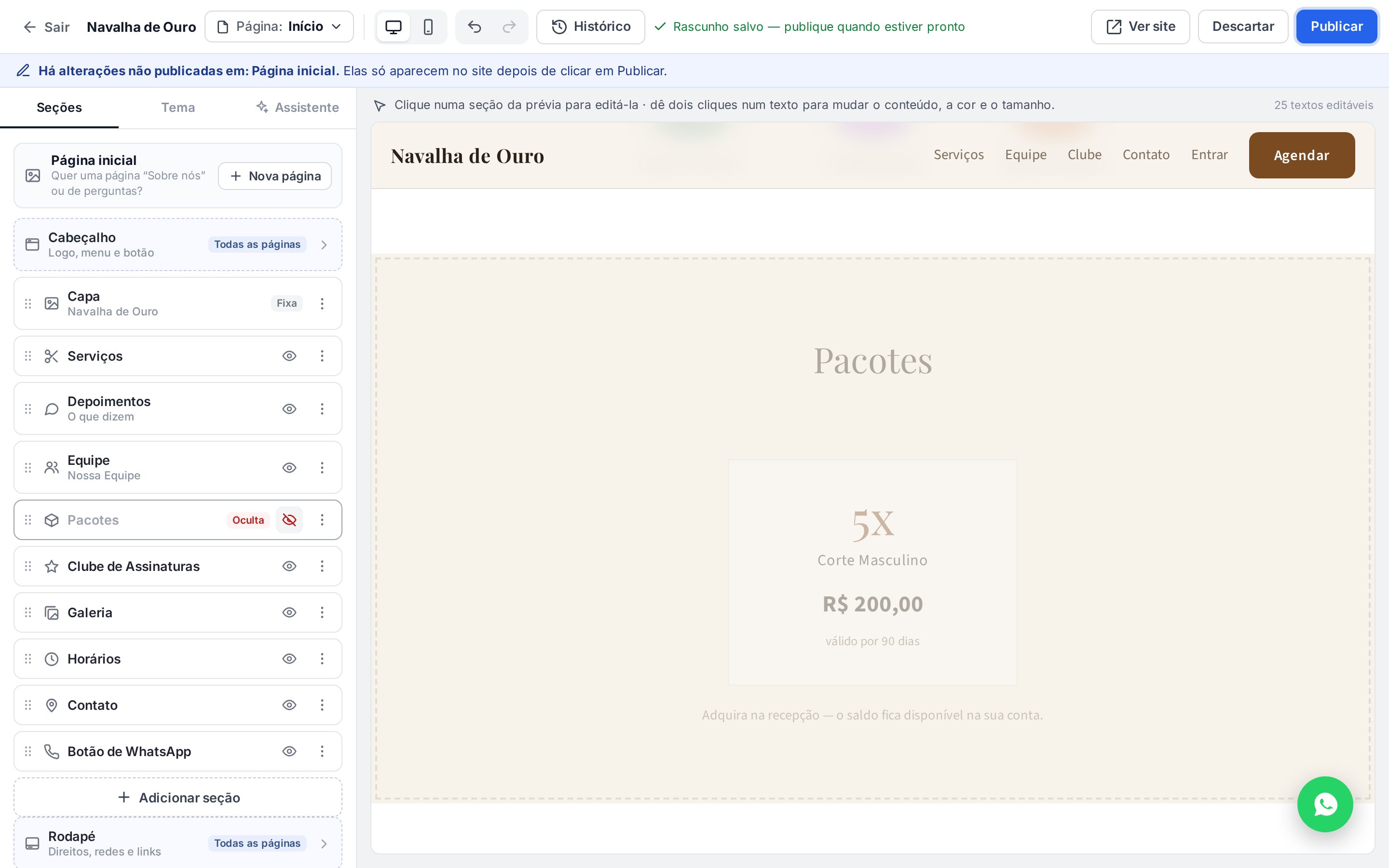
Task: Open the Seções tab
Action: click(59, 108)
